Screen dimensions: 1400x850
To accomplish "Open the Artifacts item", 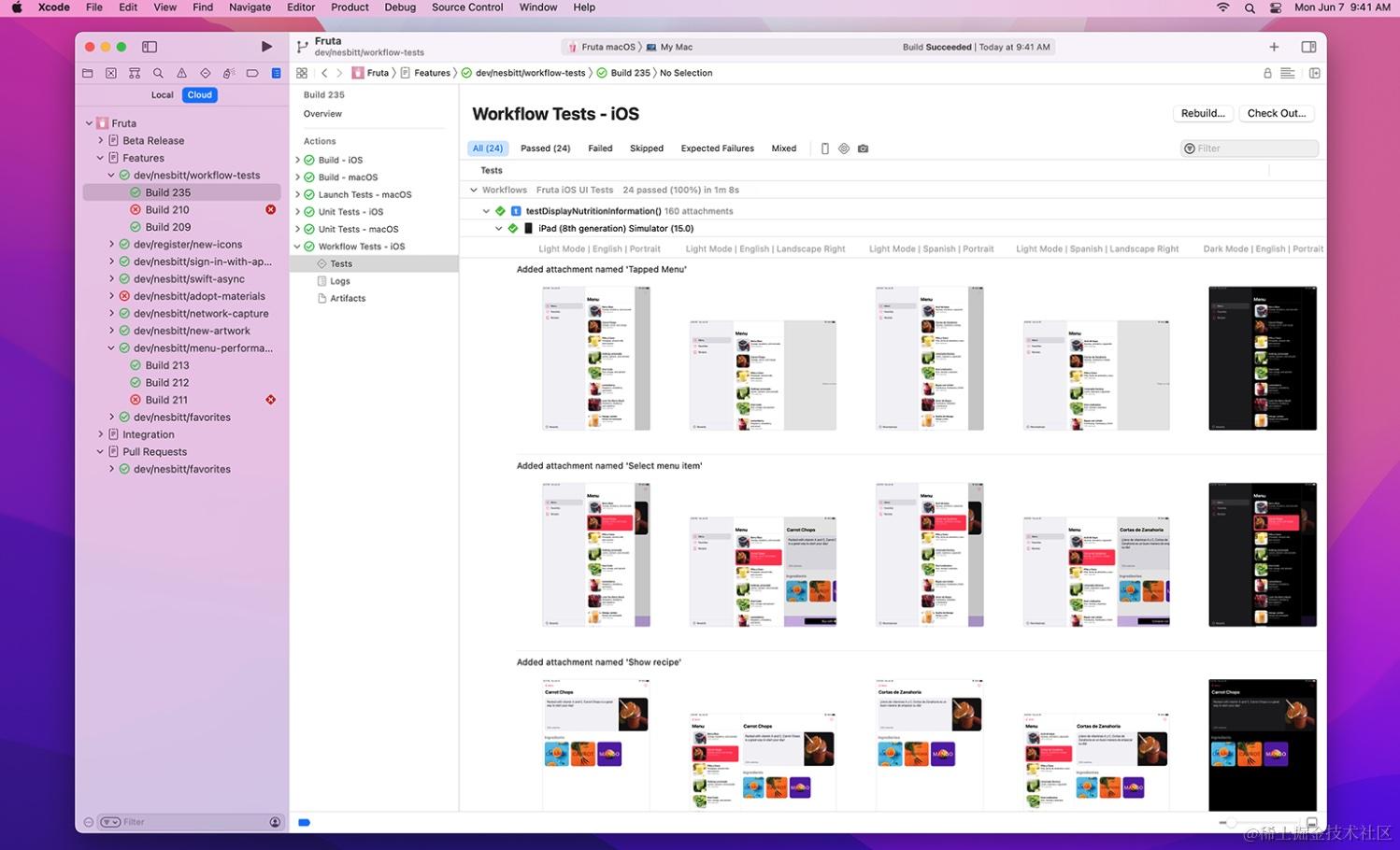I will tap(348, 298).
